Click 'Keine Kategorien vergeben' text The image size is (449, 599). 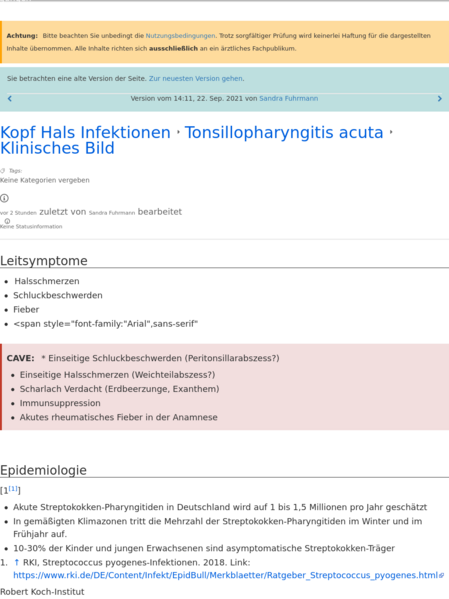coord(45,180)
